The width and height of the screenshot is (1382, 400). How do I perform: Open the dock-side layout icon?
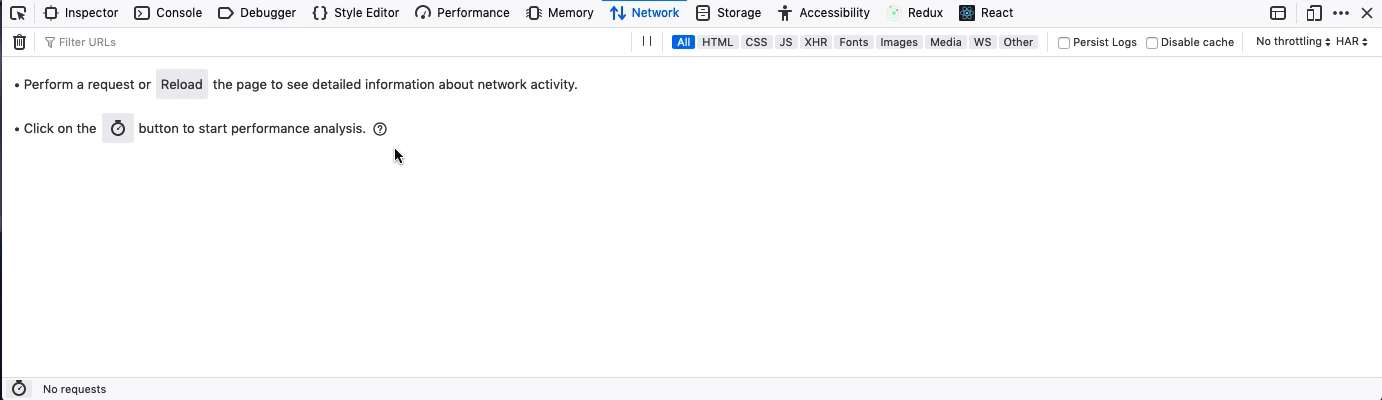1278,13
